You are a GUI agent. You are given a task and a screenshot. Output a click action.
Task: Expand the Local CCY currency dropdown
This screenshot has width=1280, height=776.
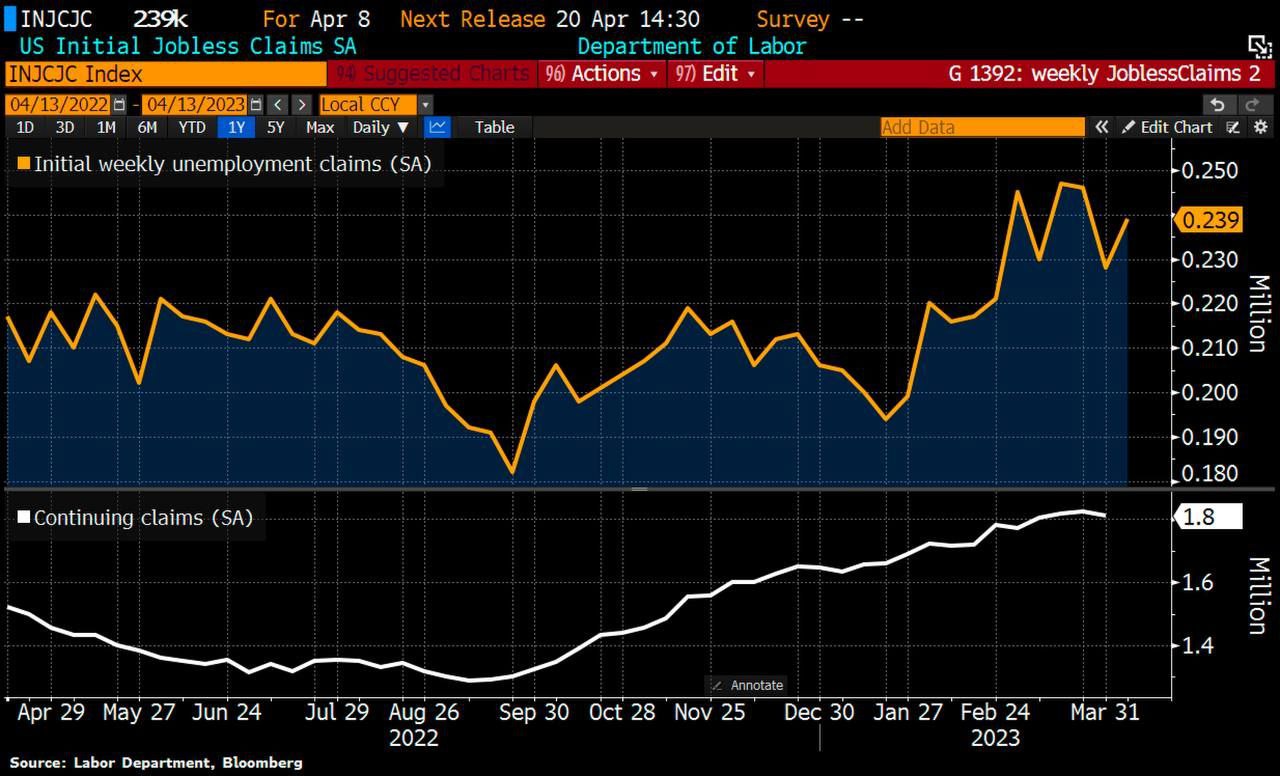pyautogui.click(x=425, y=105)
